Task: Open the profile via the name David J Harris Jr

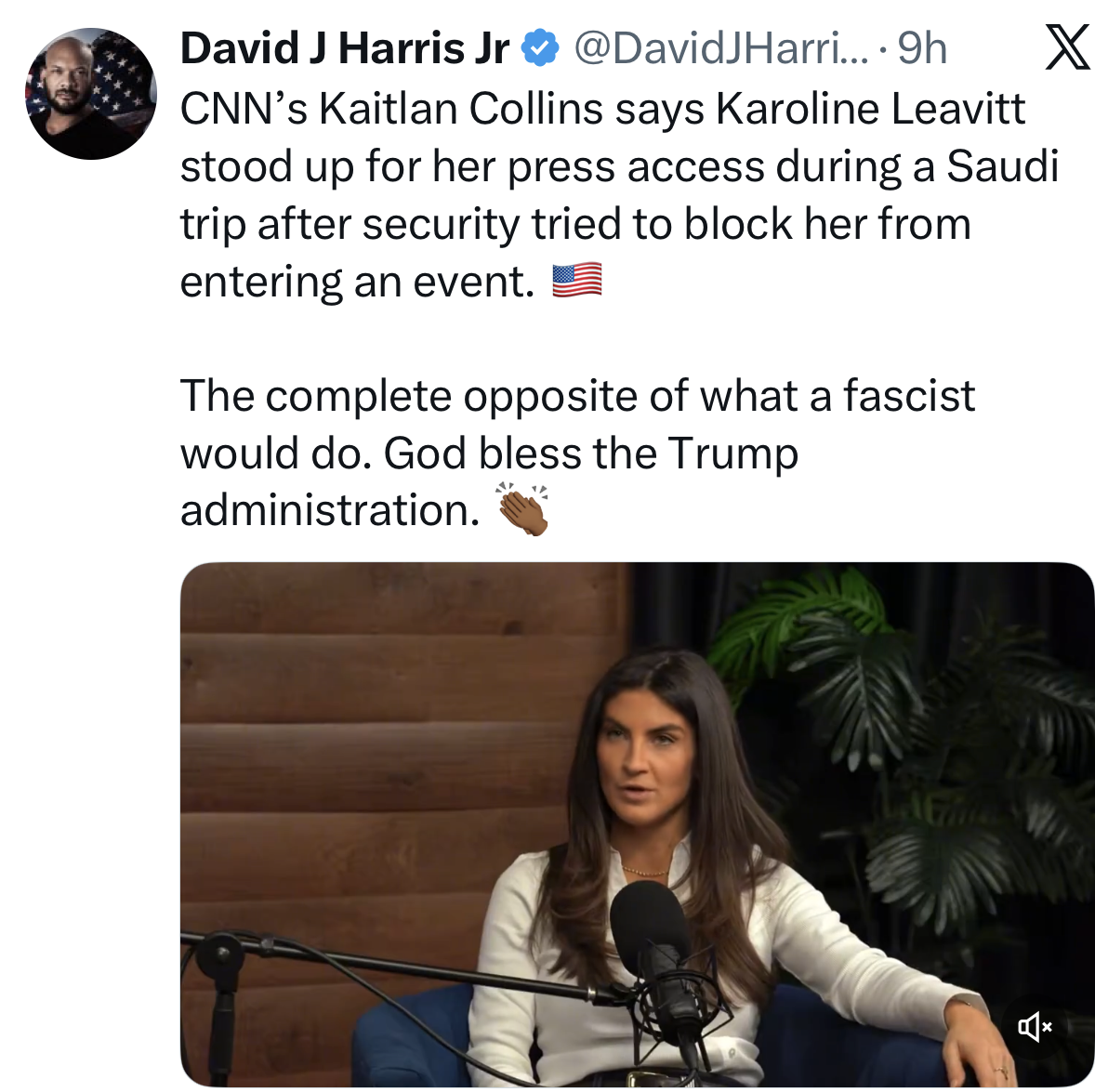Action: [x=345, y=48]
